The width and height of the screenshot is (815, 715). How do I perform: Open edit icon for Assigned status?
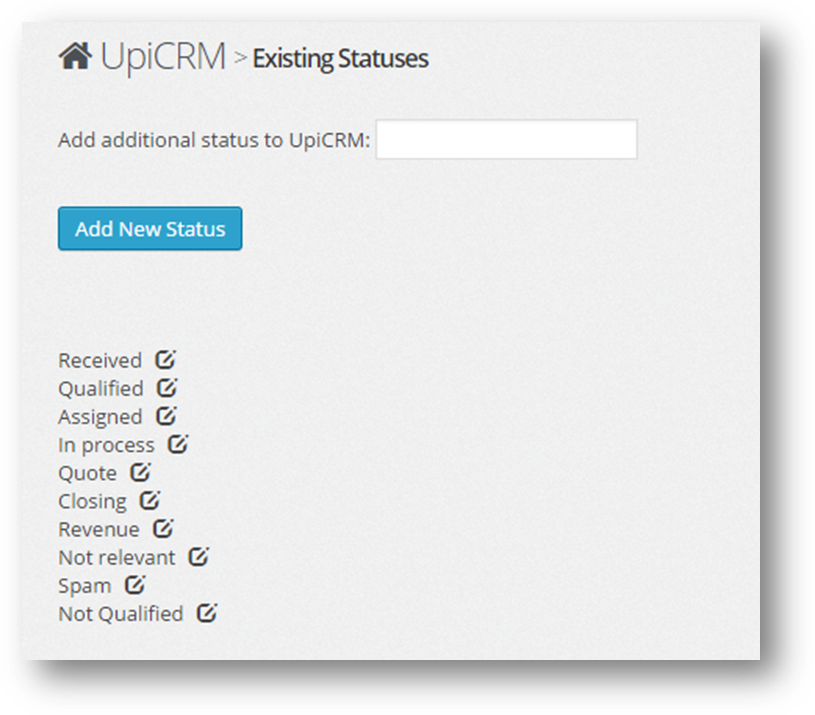pos(166,416)
